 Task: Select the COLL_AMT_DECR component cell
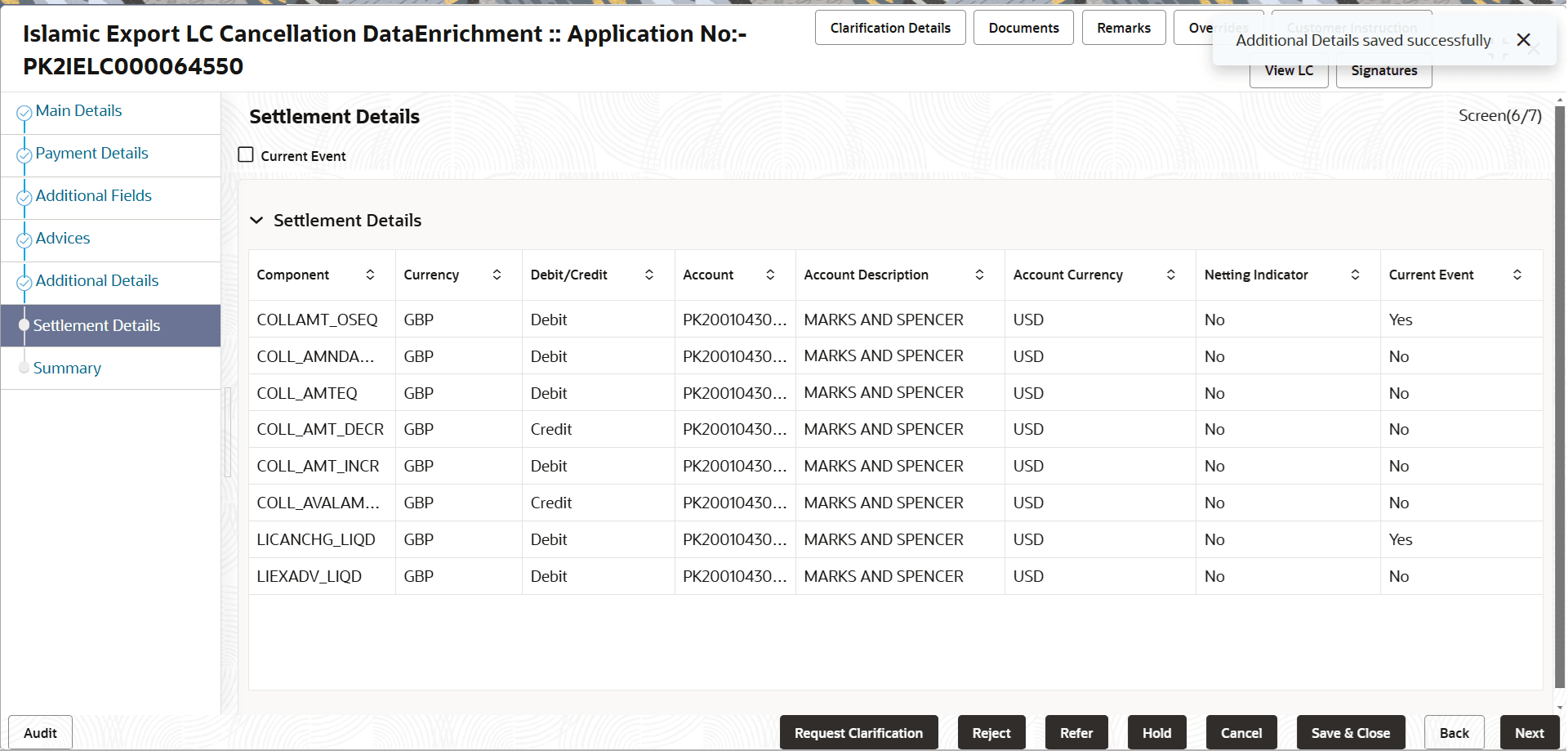[320, 430]
